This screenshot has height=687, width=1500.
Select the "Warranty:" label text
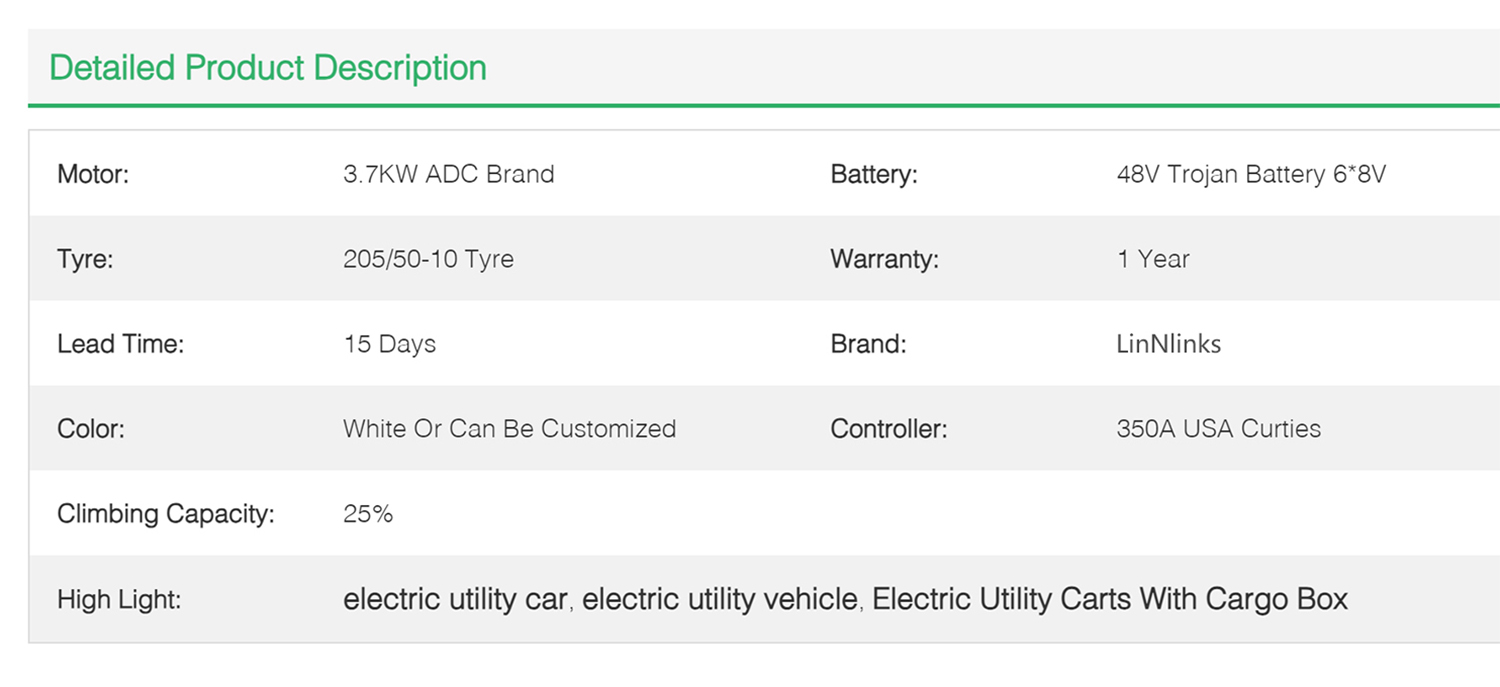(x=884, y=259)
